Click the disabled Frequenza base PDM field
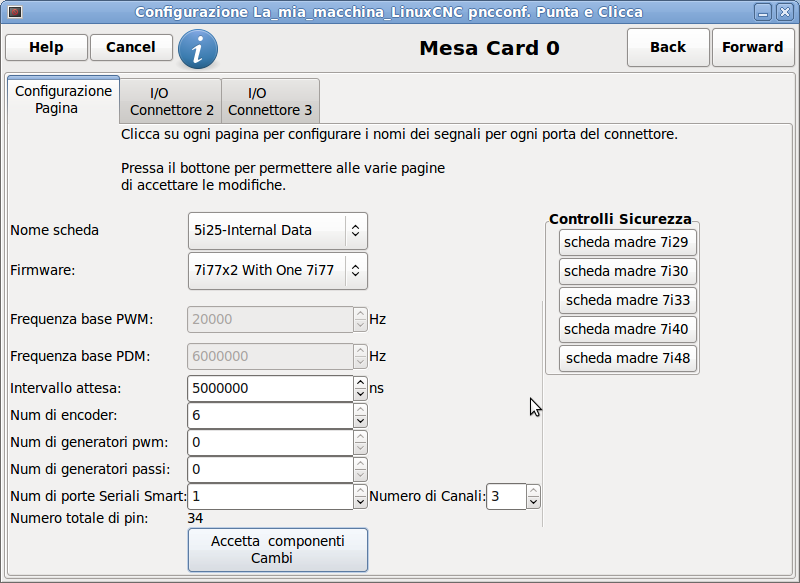This screenshot has height=583, width=800. pyautogui.click(x=270, y=357)
